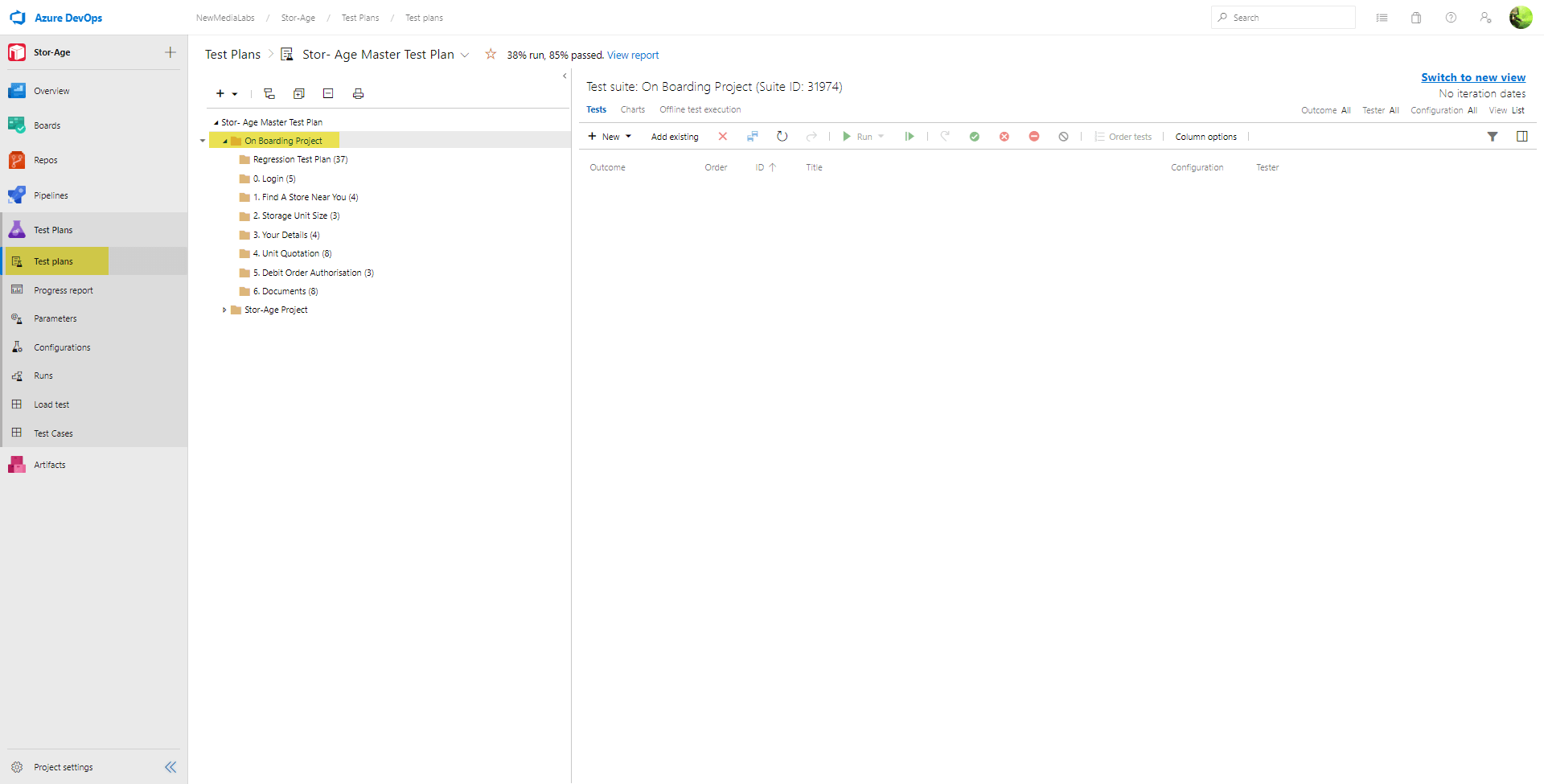1544x784 pixels.
Task: Open the View List dropdown
Action: pyautogui.click(x=1506, y=111)
